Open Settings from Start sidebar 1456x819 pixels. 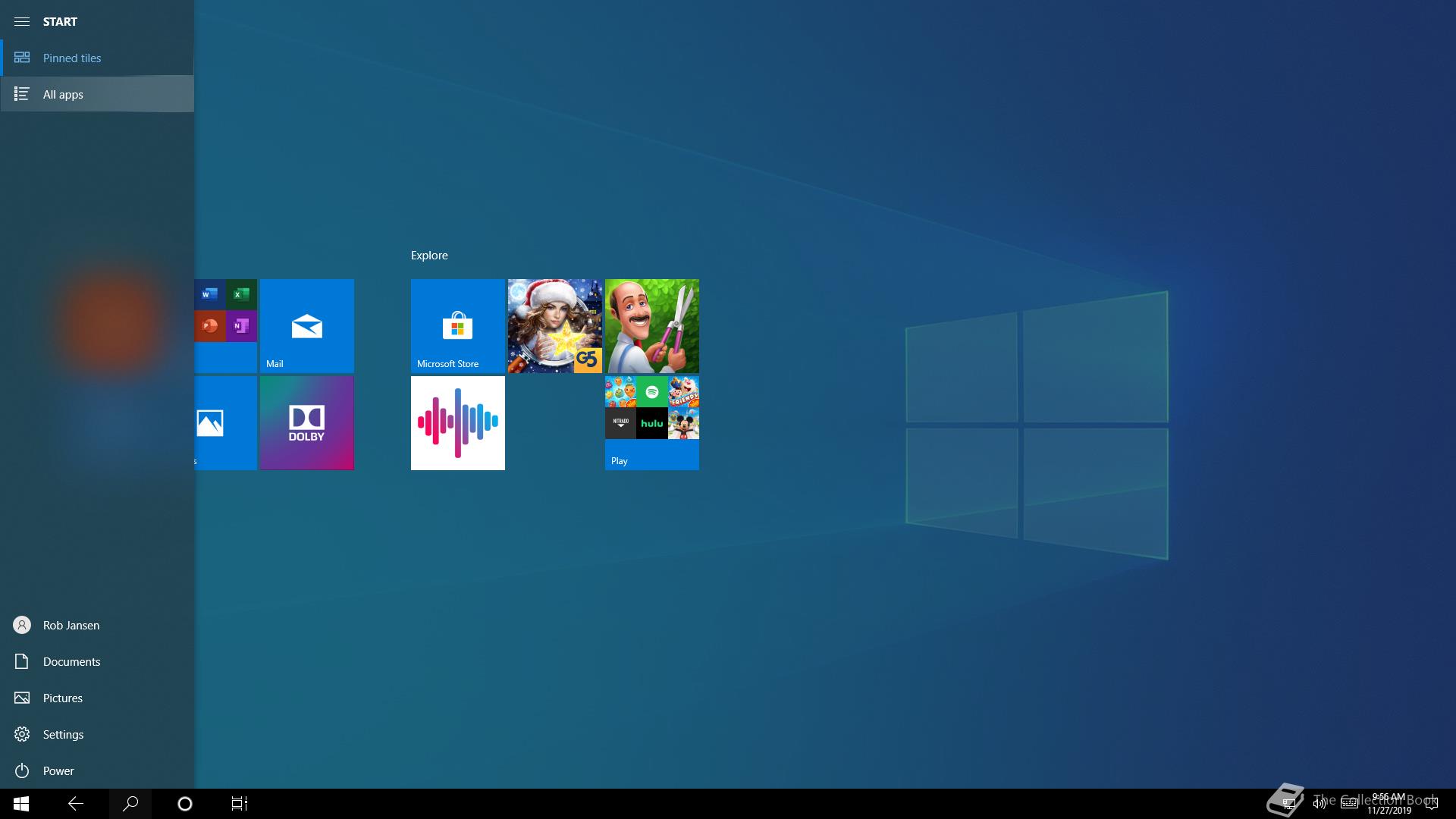click(97, 734)
